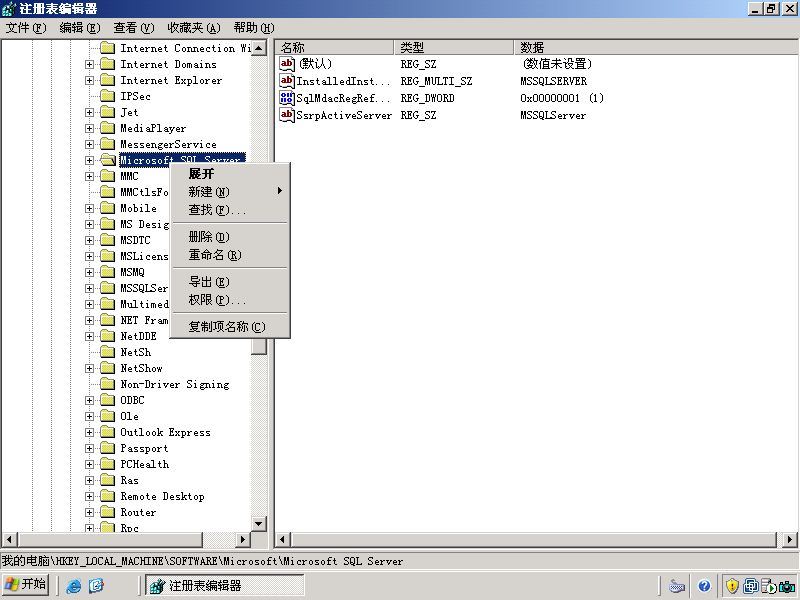Select the PCHealth key
The height and width of the screenshot is (600, 800).
(144, 464)
